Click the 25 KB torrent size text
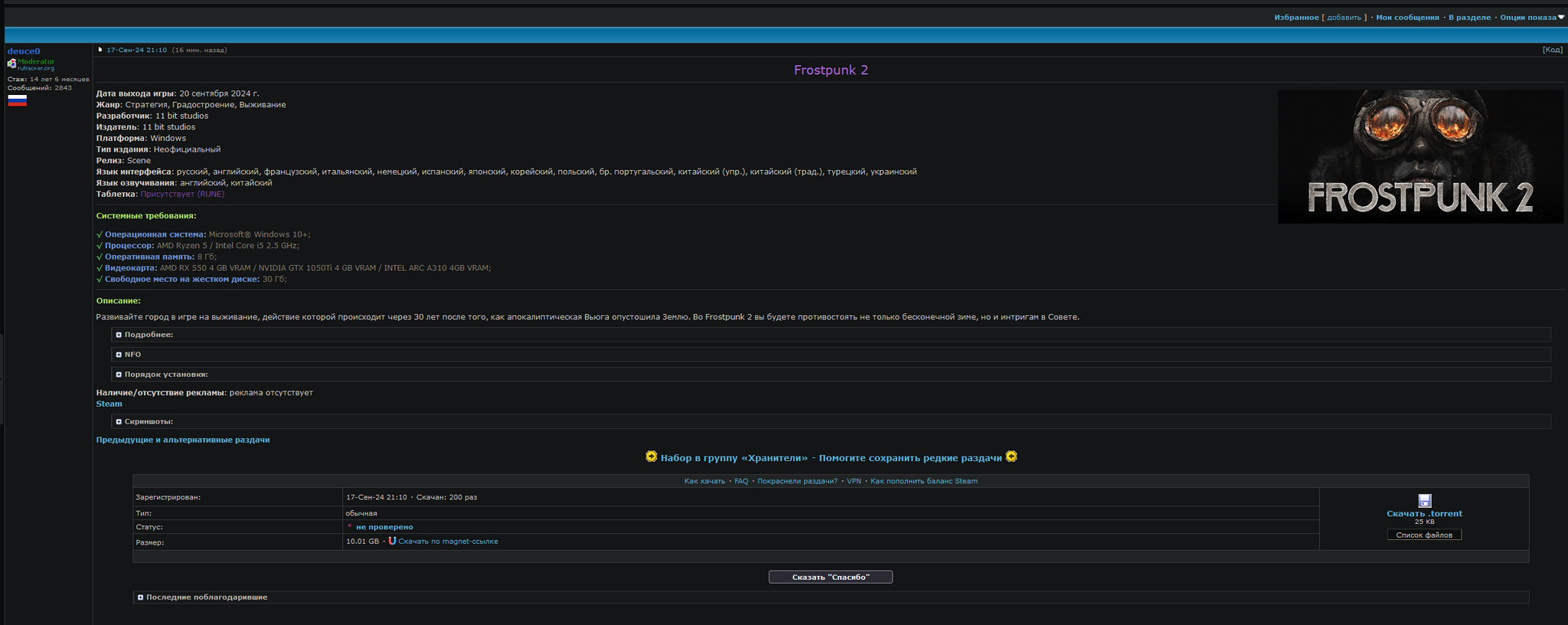 click(1424, 522)
